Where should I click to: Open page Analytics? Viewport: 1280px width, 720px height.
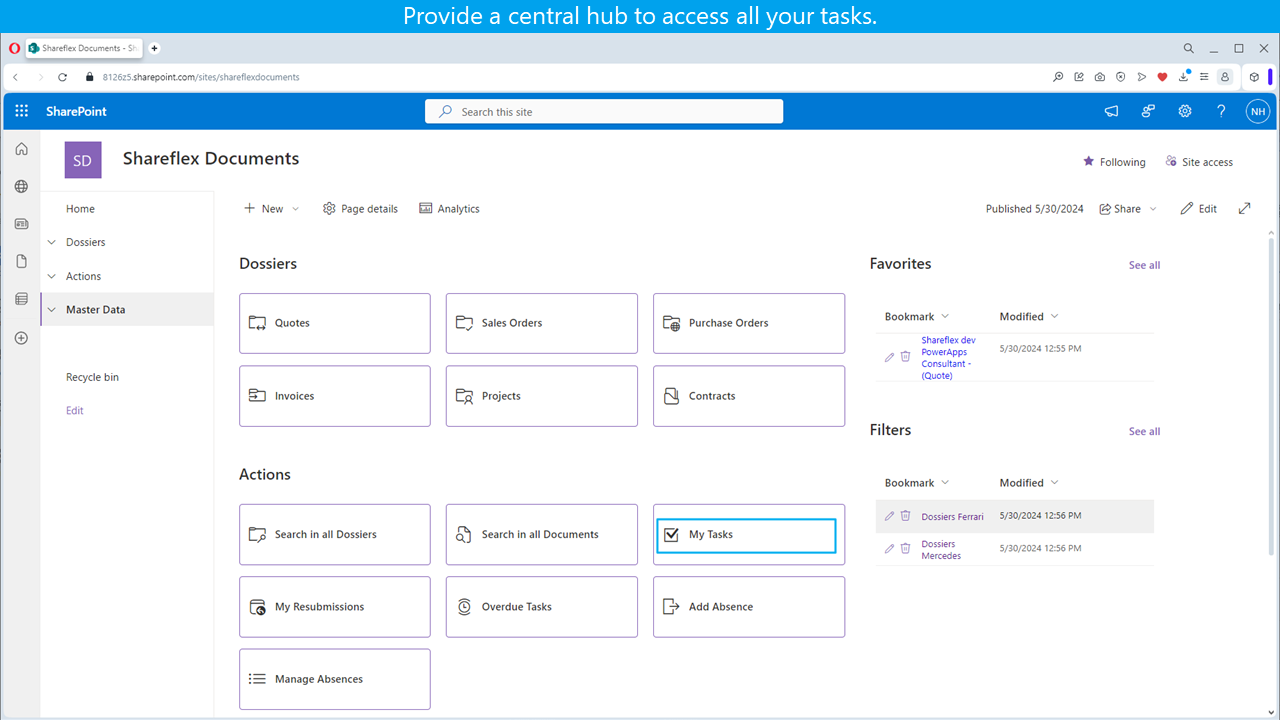pyautogui.click(x=449, y=209)
